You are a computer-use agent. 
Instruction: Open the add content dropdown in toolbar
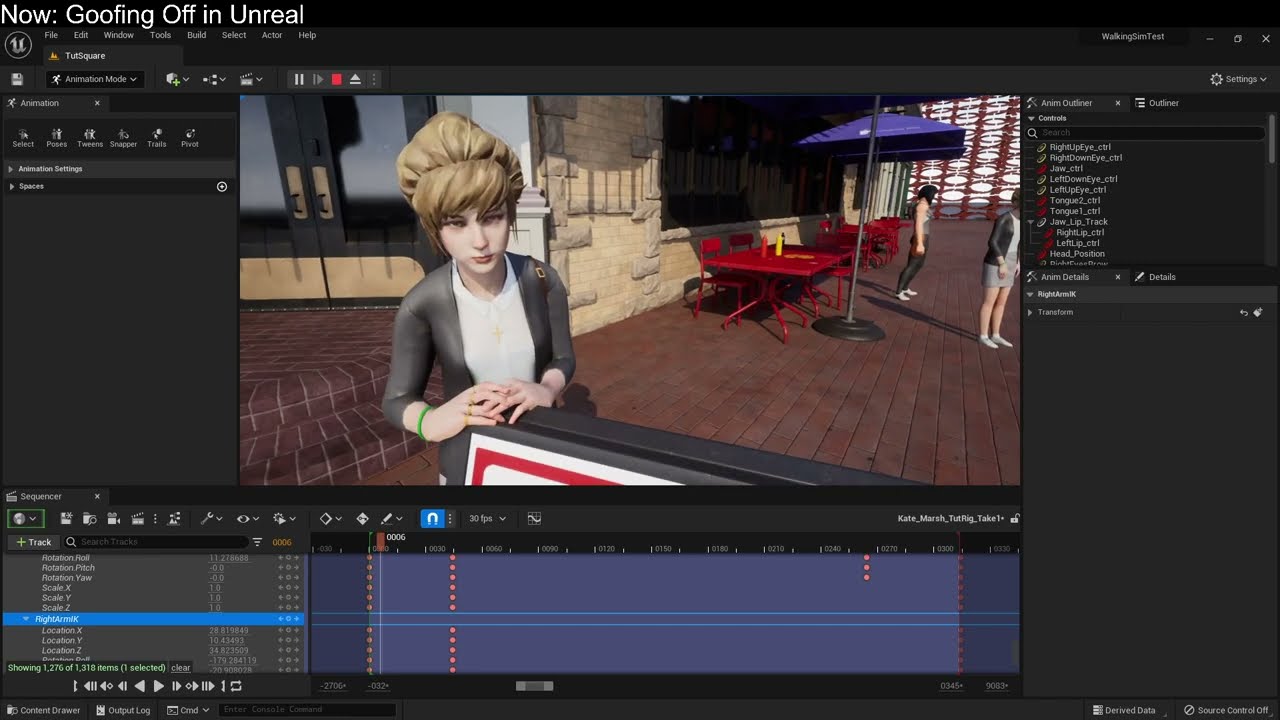click(x=175, y=79)
